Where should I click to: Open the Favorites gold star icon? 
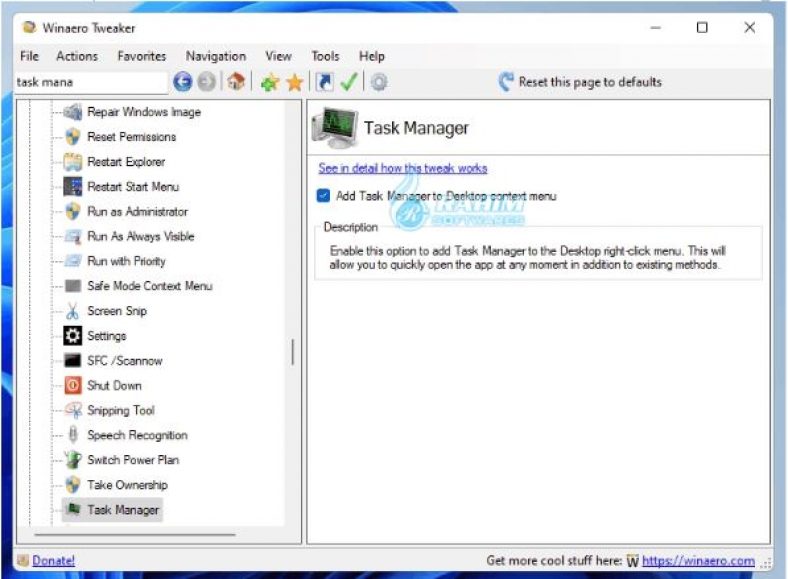click(294, 82)
